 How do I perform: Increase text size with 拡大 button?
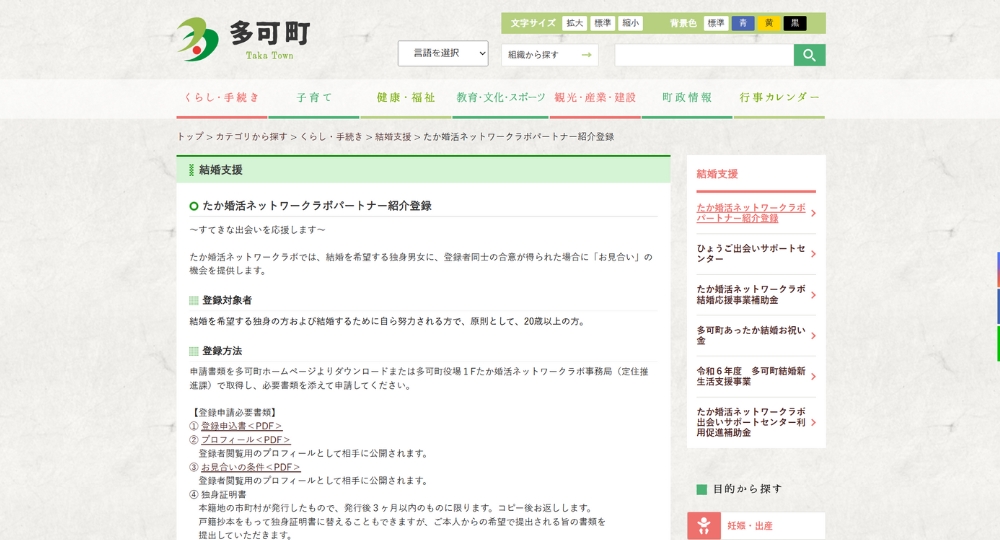coord(575,23)
